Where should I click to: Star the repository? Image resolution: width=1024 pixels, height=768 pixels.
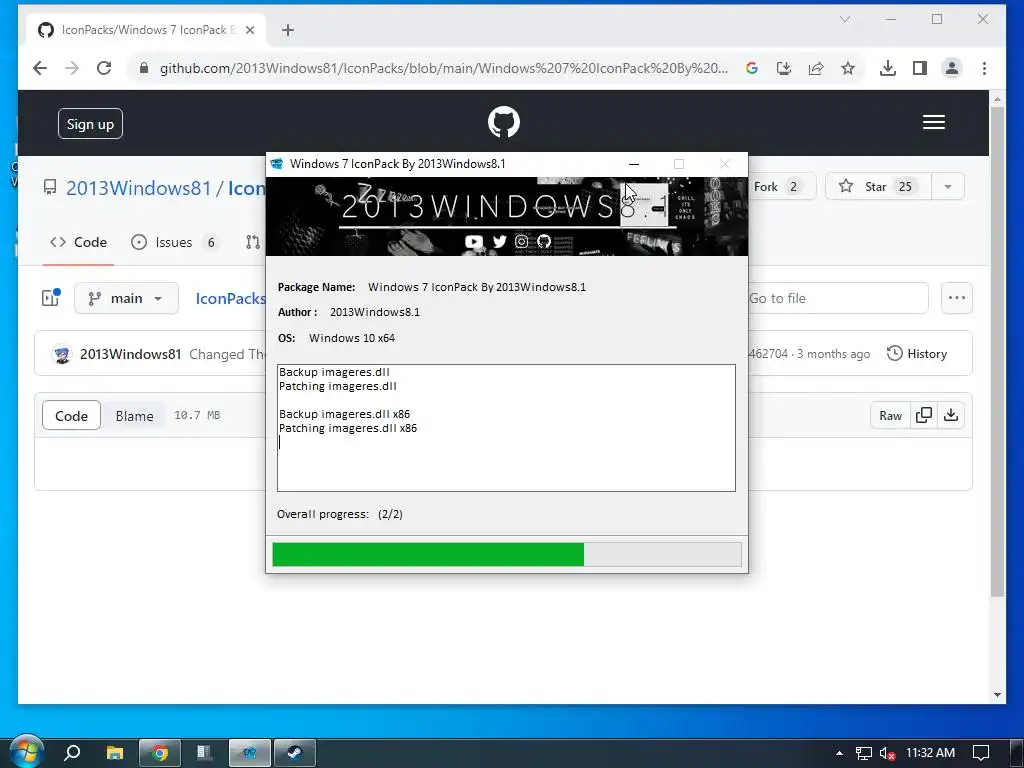pyautogui.click(x=878, y=187)
